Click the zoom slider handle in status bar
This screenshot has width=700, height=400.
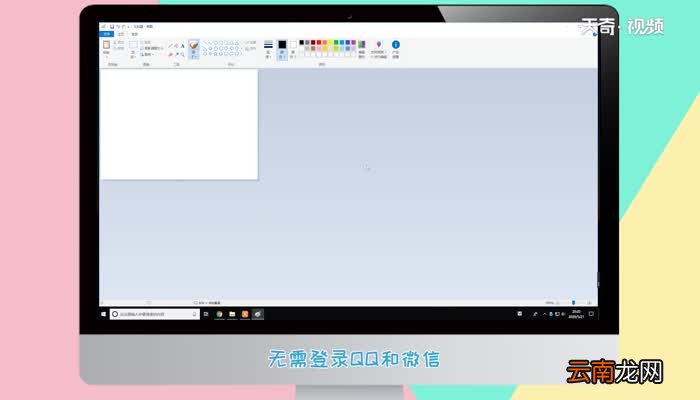(573, 303)
